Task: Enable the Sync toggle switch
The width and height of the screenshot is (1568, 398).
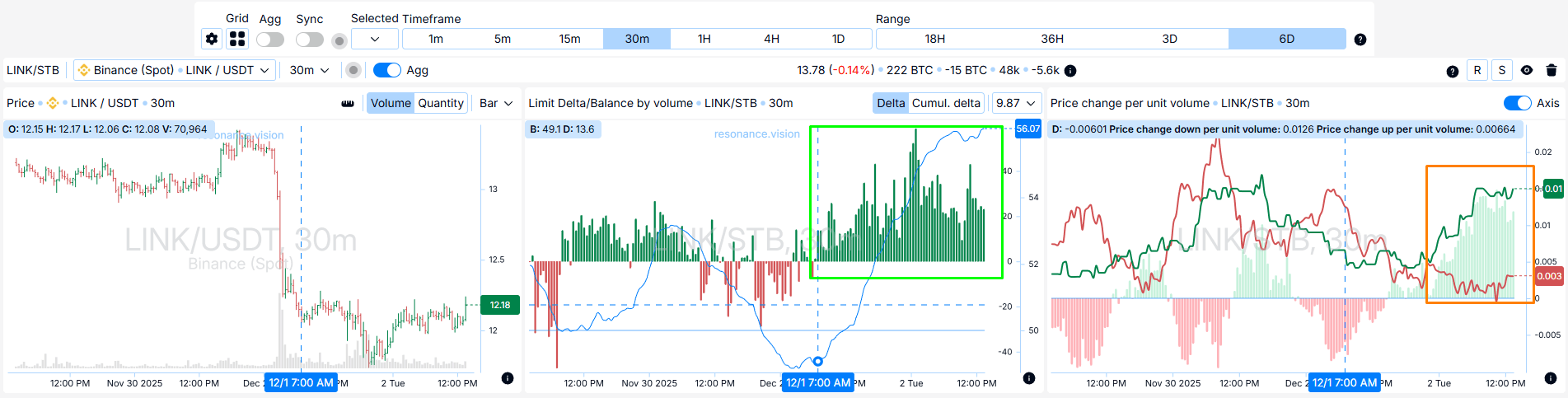Action: [x=310, y=40]
